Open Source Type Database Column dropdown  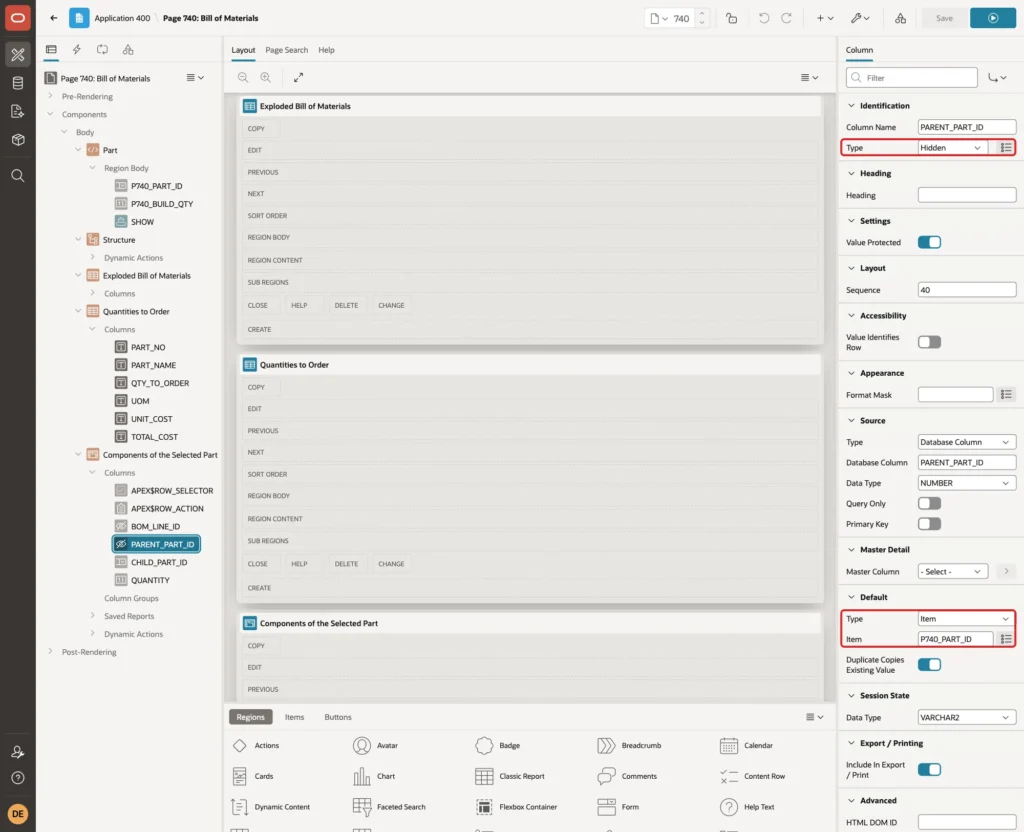(x=967, y=442)
